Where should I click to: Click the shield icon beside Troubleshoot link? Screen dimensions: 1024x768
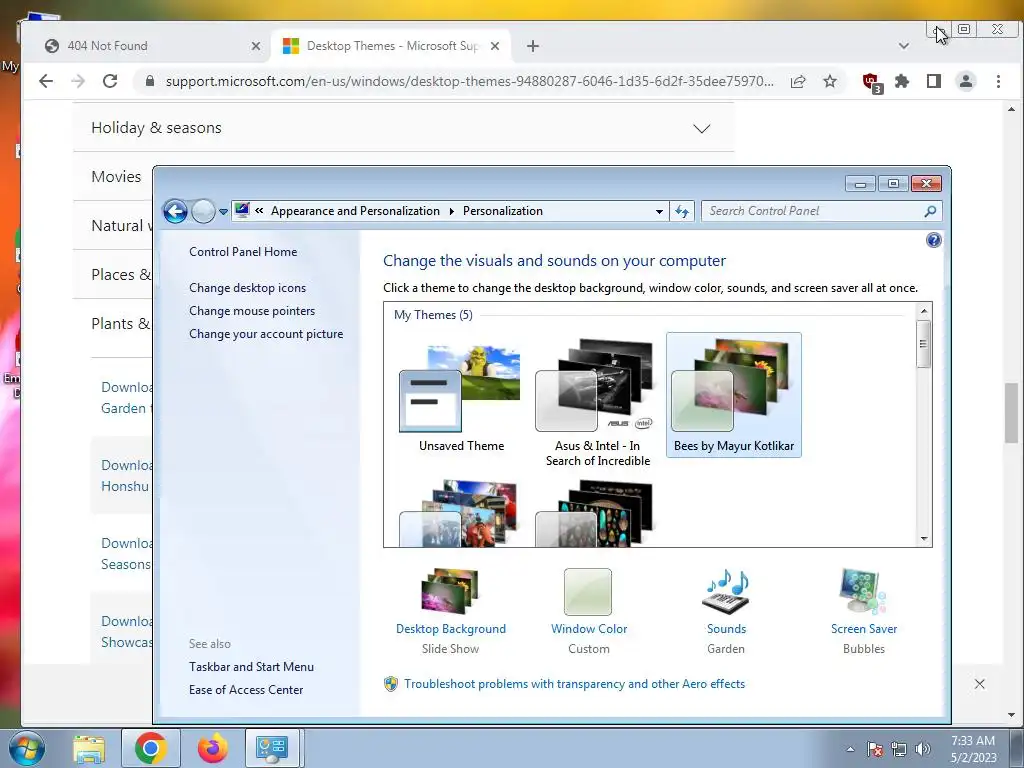tap(391, 684)
